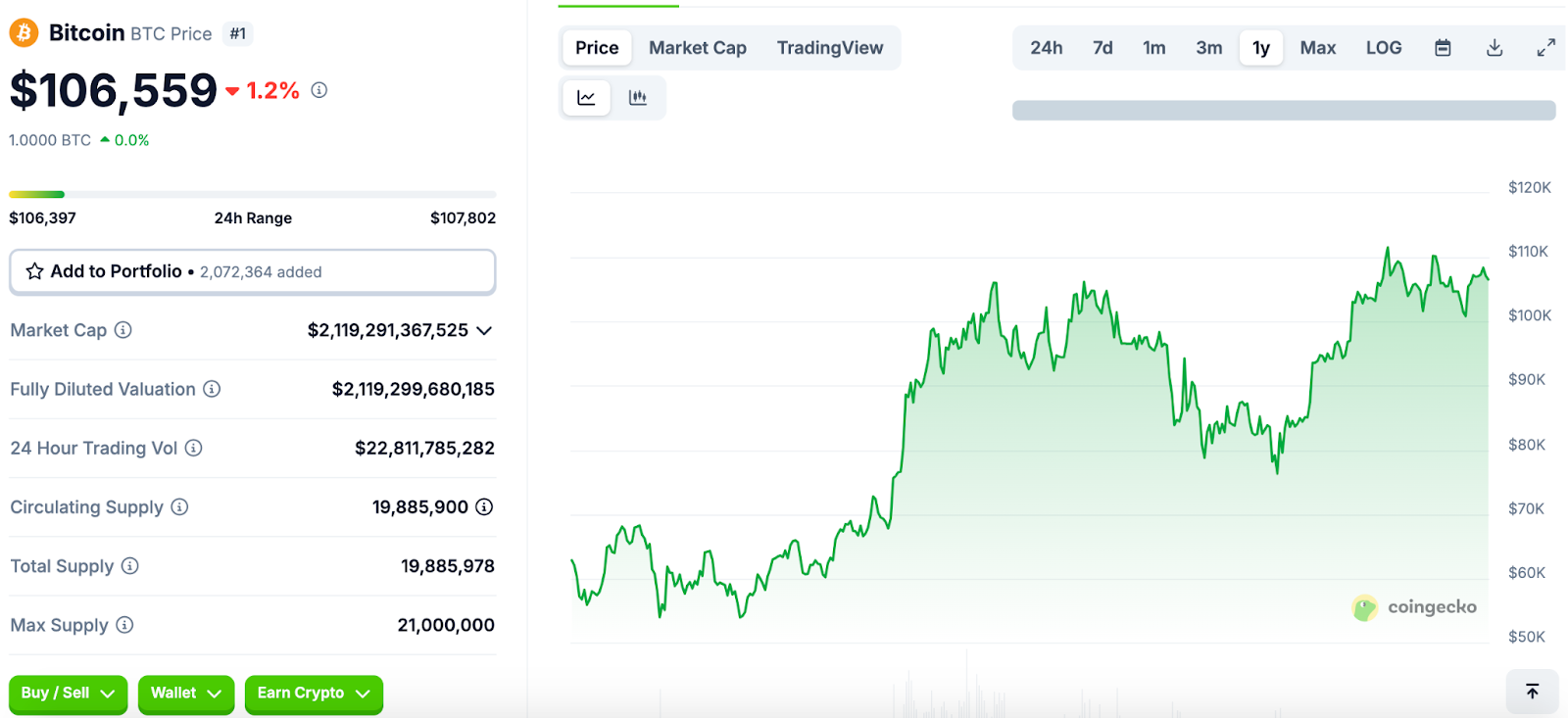Click the $107,802 range high value
Screen dimensions: 1568x718
point(463,217)
